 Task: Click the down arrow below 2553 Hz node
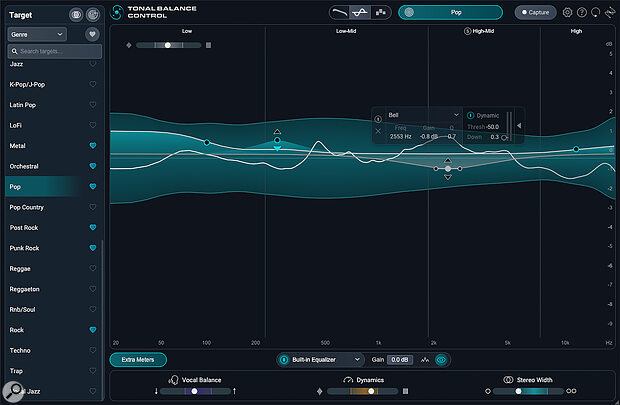[448, 177]
